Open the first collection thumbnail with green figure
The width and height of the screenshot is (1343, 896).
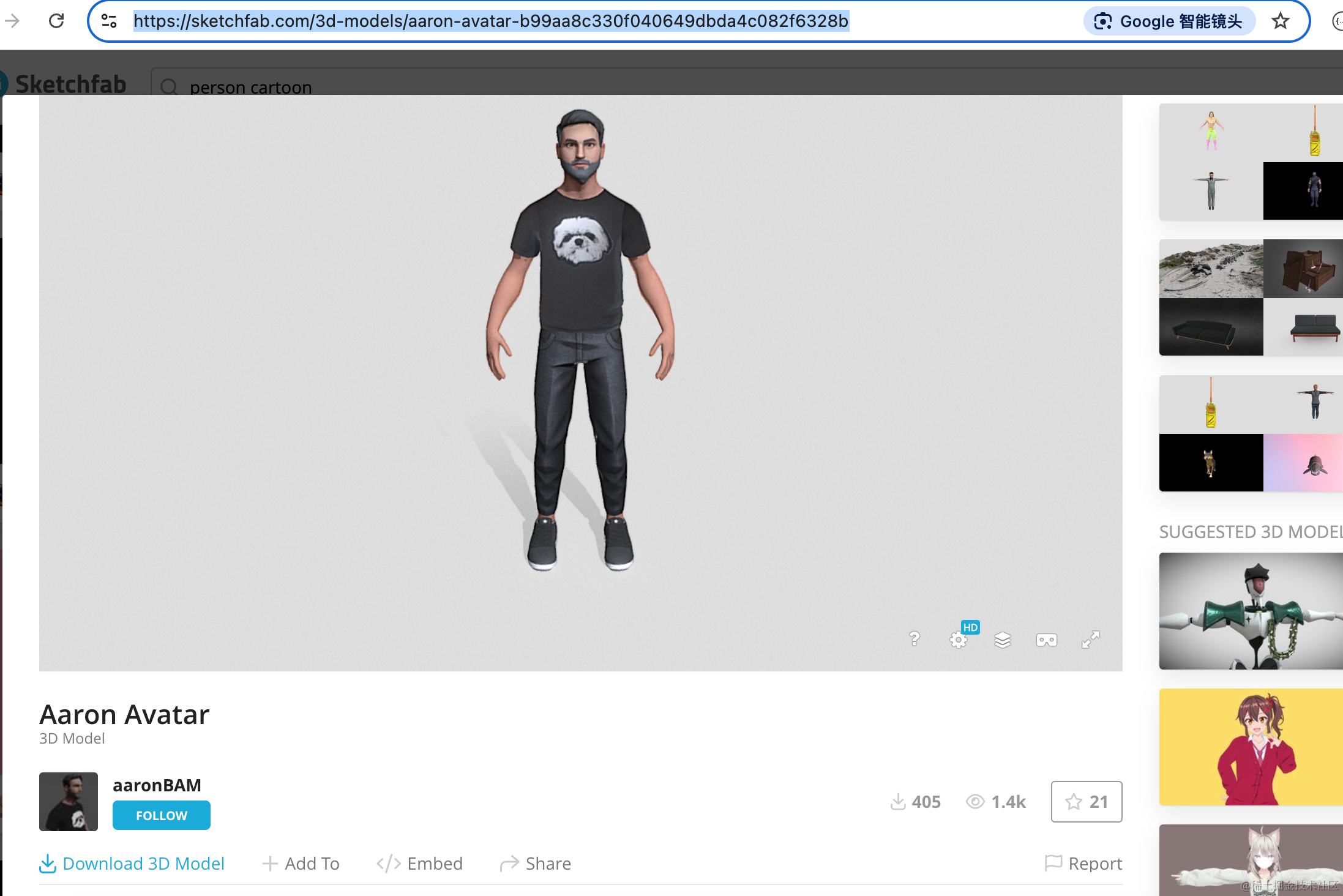pos(1211,132)
